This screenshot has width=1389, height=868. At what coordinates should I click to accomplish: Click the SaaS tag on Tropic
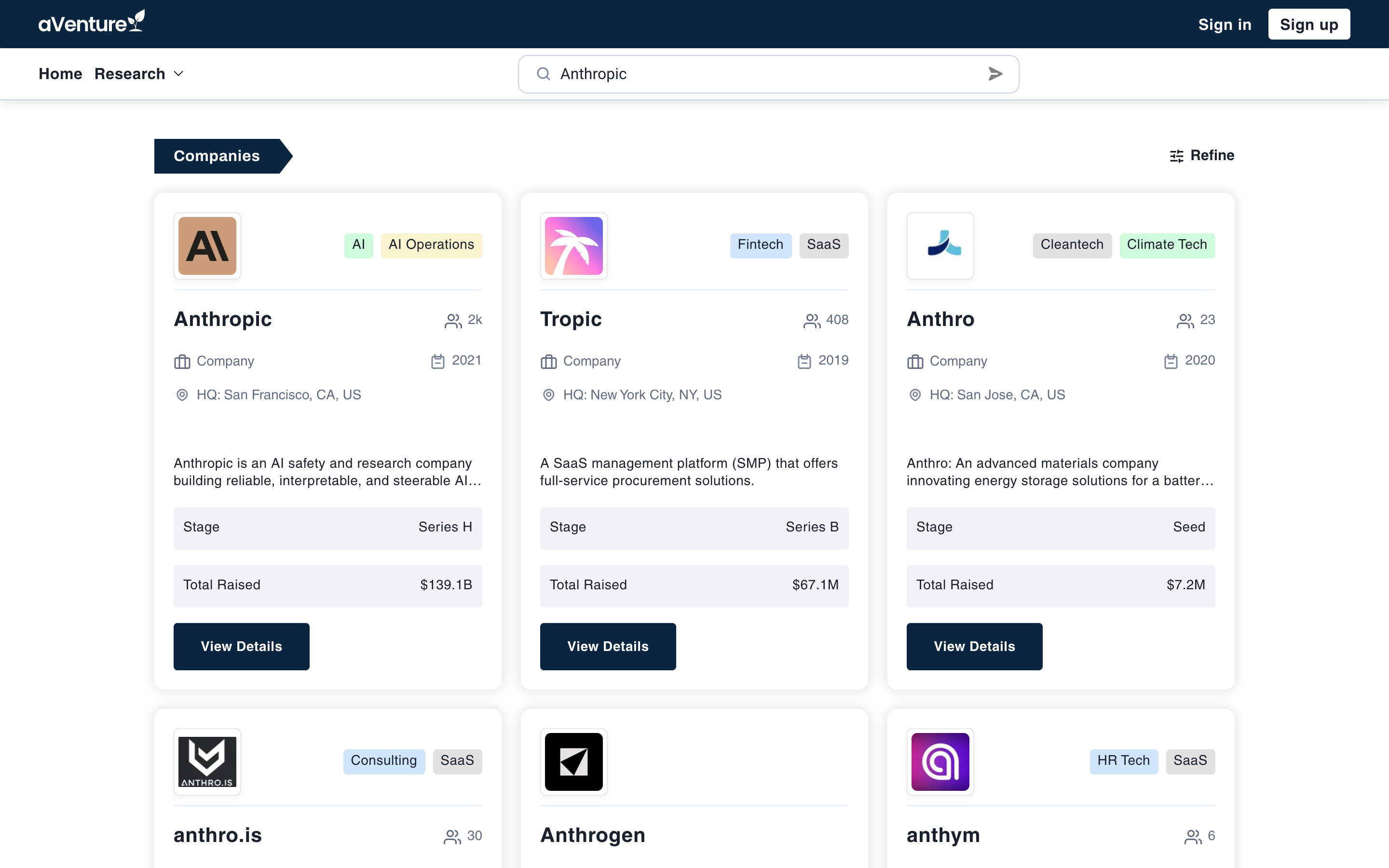tap(824, 245)
